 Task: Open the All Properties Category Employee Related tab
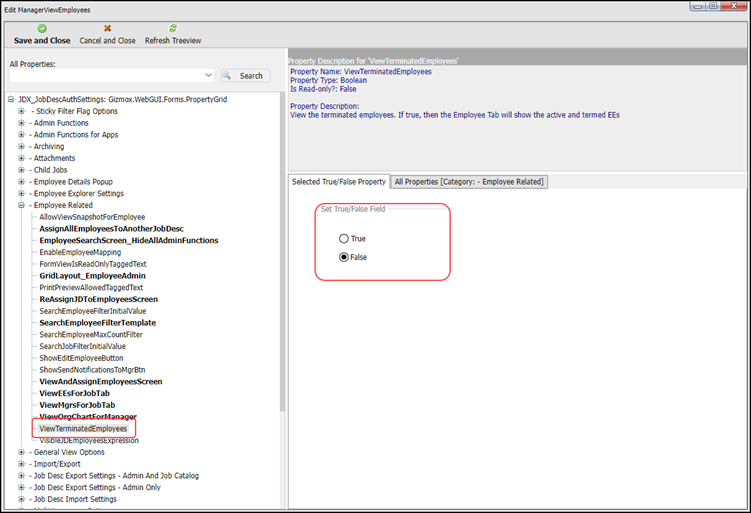pos(469,182)
